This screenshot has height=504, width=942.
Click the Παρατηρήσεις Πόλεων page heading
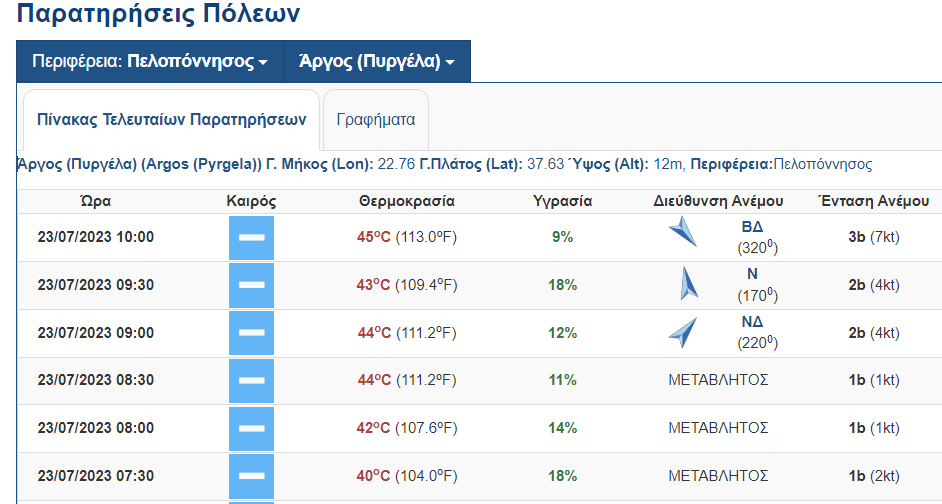coord(159,13)
